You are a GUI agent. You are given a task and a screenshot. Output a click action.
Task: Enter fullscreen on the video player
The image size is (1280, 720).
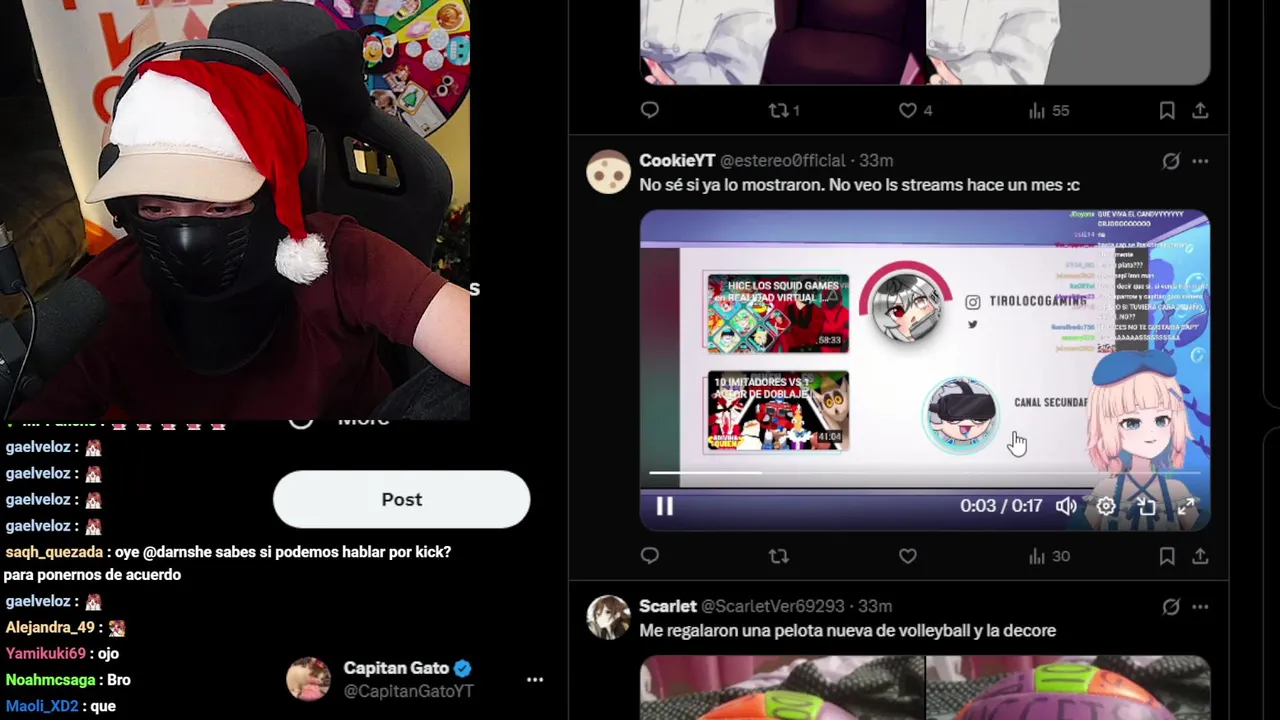point(1186,506)
